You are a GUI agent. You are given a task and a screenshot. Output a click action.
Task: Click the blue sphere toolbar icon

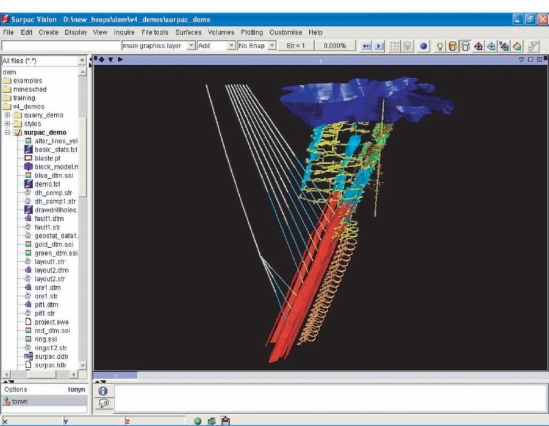[x=423, y=46]
